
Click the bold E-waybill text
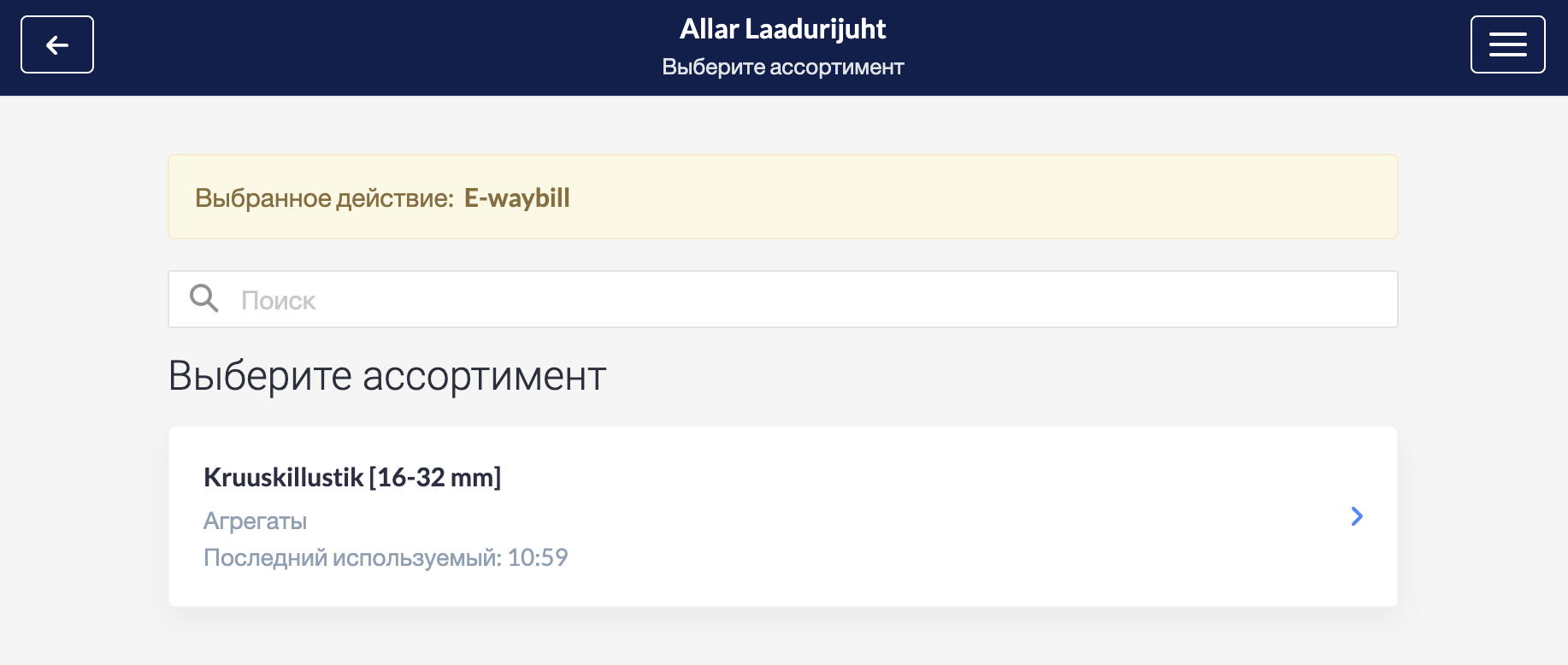click(517, 197)
